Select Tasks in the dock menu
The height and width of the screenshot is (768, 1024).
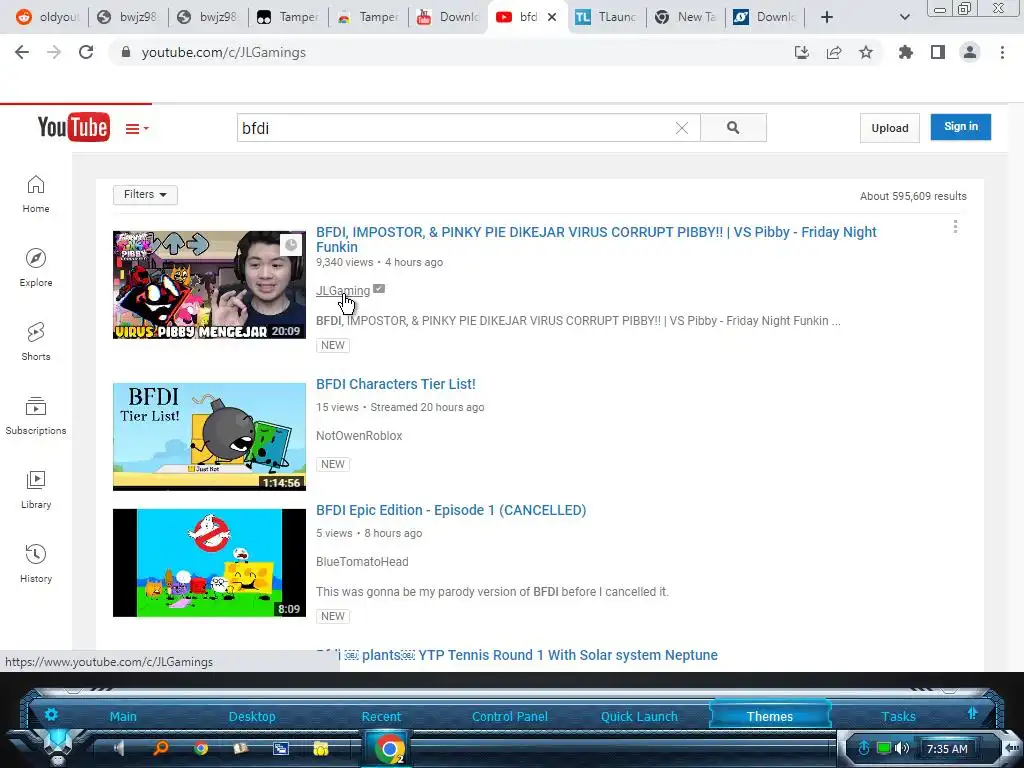(898, 716)
